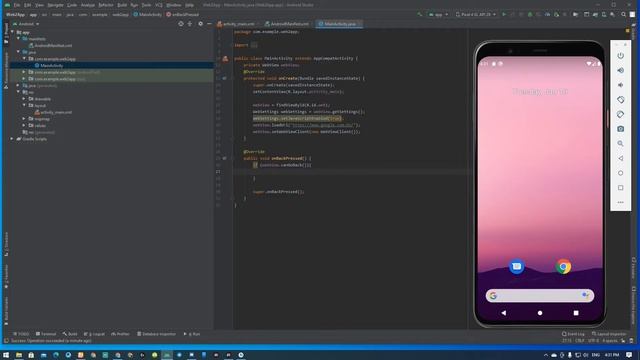Click the emulator toolbar Home circle

click(620, 173)
